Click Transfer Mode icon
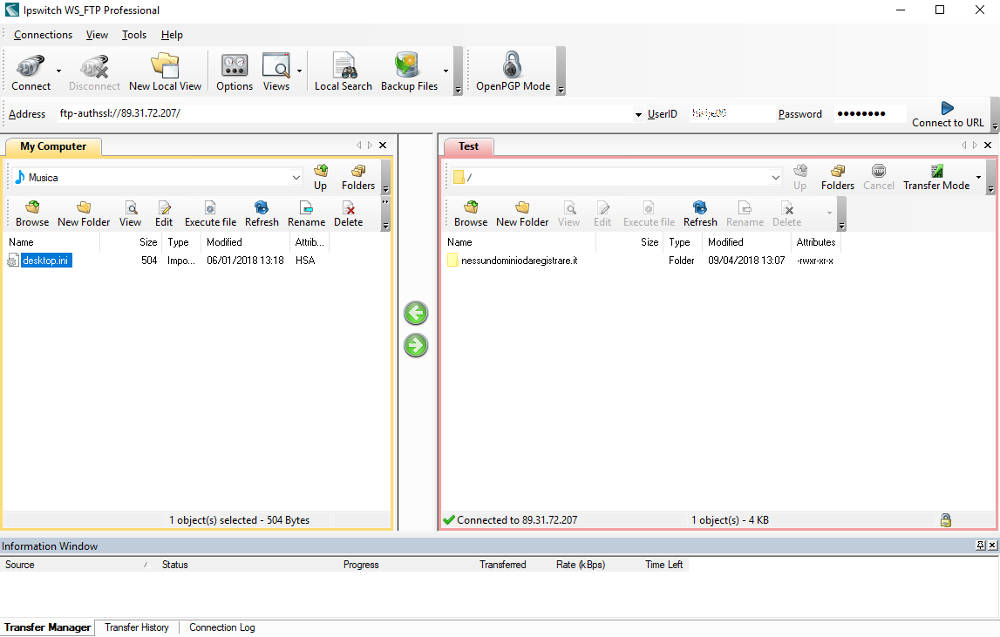This screenshot has height=637, width=1000. click(x=936, y=171)
